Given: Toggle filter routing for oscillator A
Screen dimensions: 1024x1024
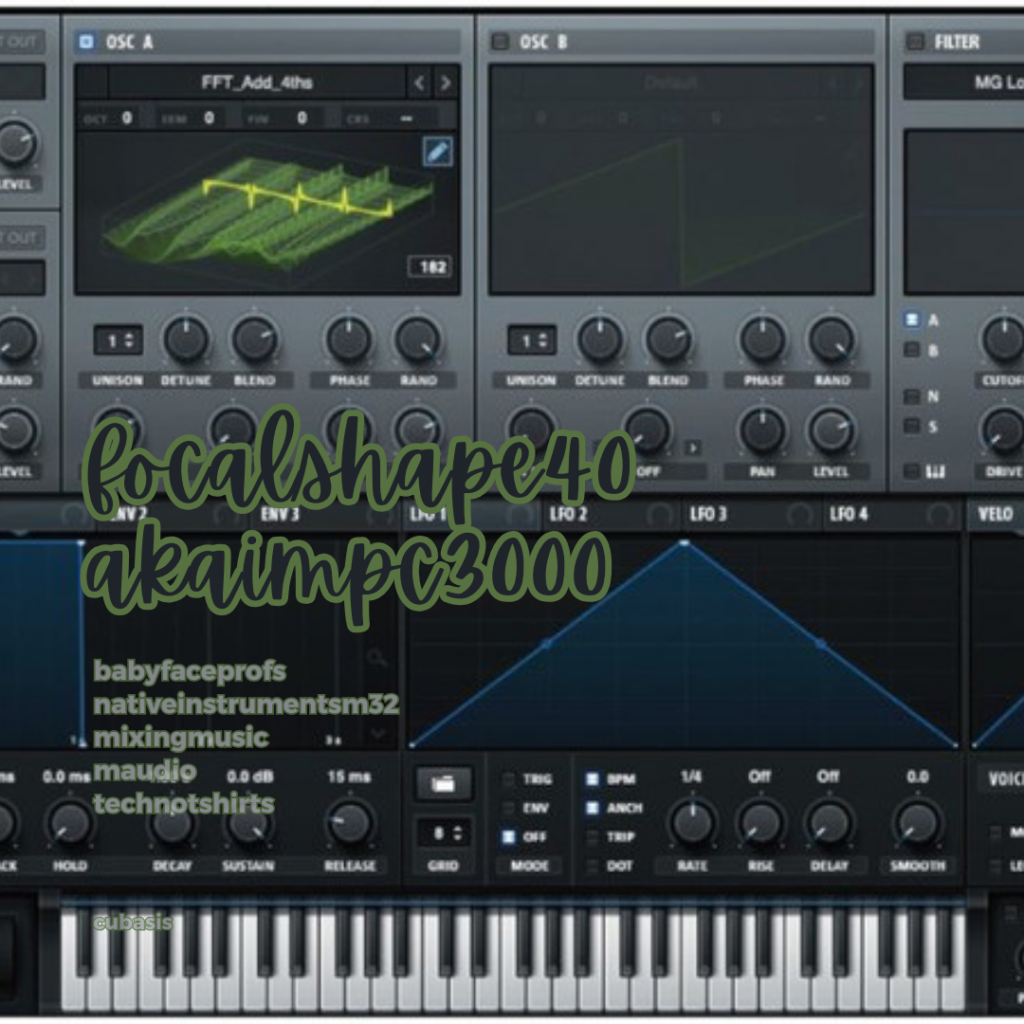Looking at the screenshot, I should [912, 319].
